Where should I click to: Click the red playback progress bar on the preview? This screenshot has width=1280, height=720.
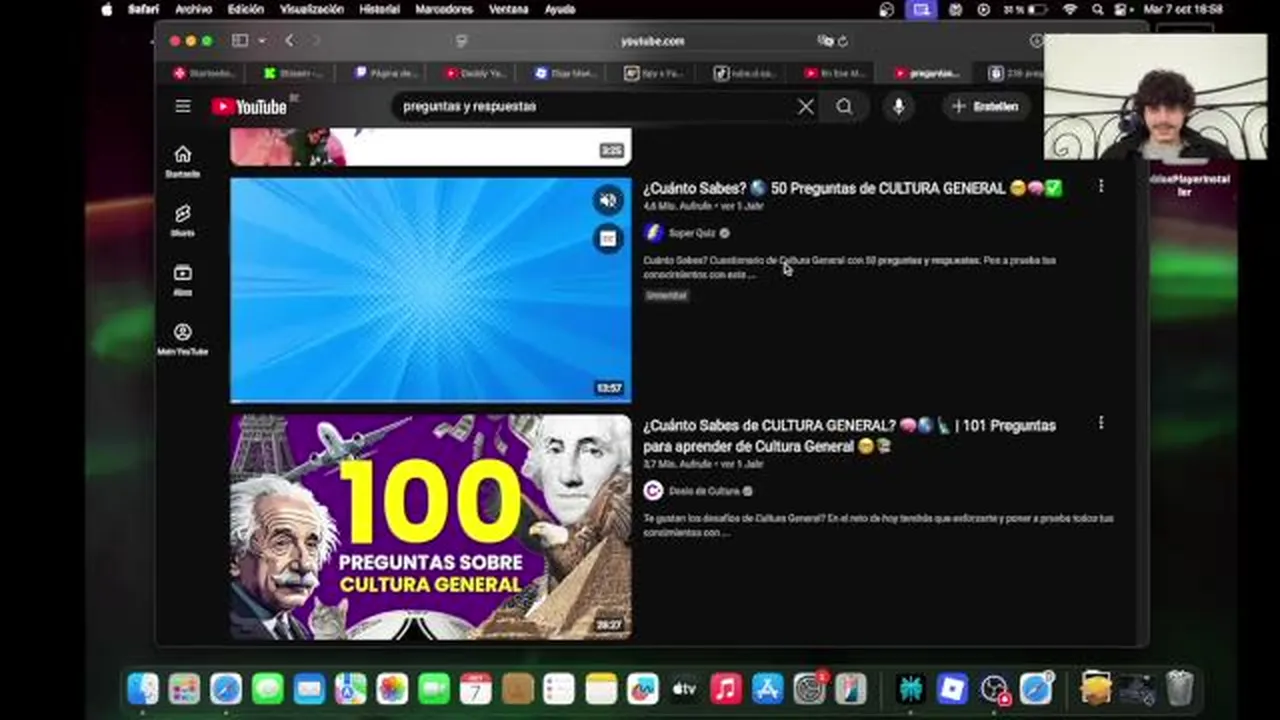[x=431, y=402]
